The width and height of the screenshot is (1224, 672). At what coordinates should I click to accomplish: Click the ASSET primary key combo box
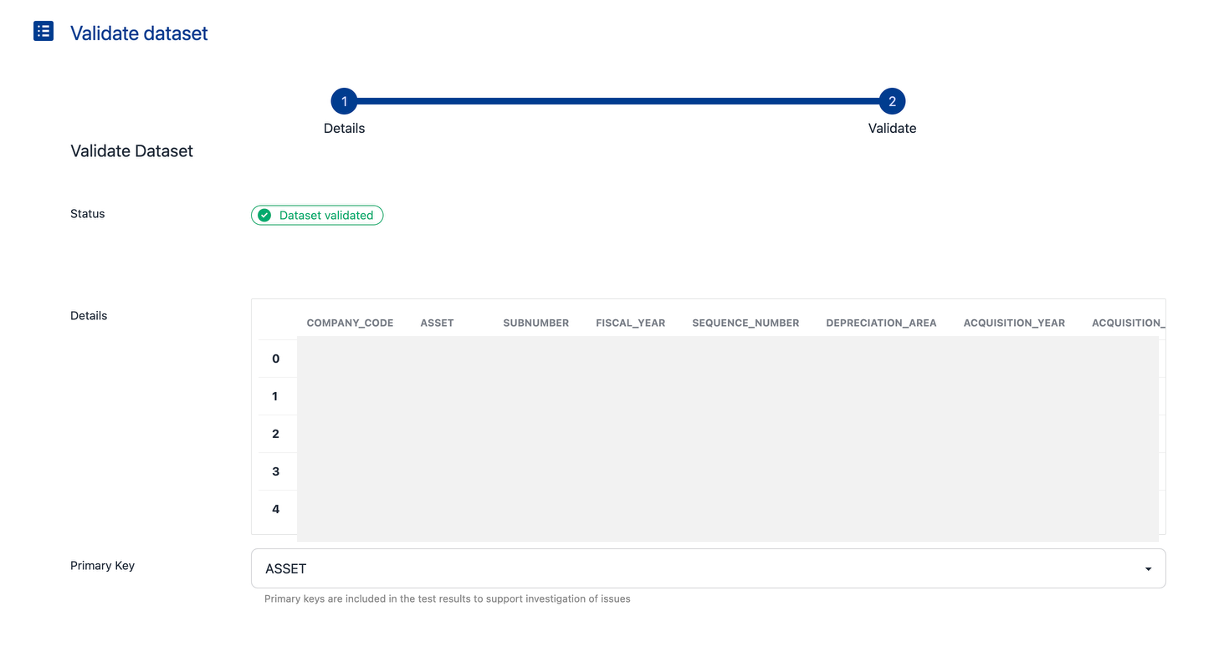pyautogui.click(x=700, y=569)
